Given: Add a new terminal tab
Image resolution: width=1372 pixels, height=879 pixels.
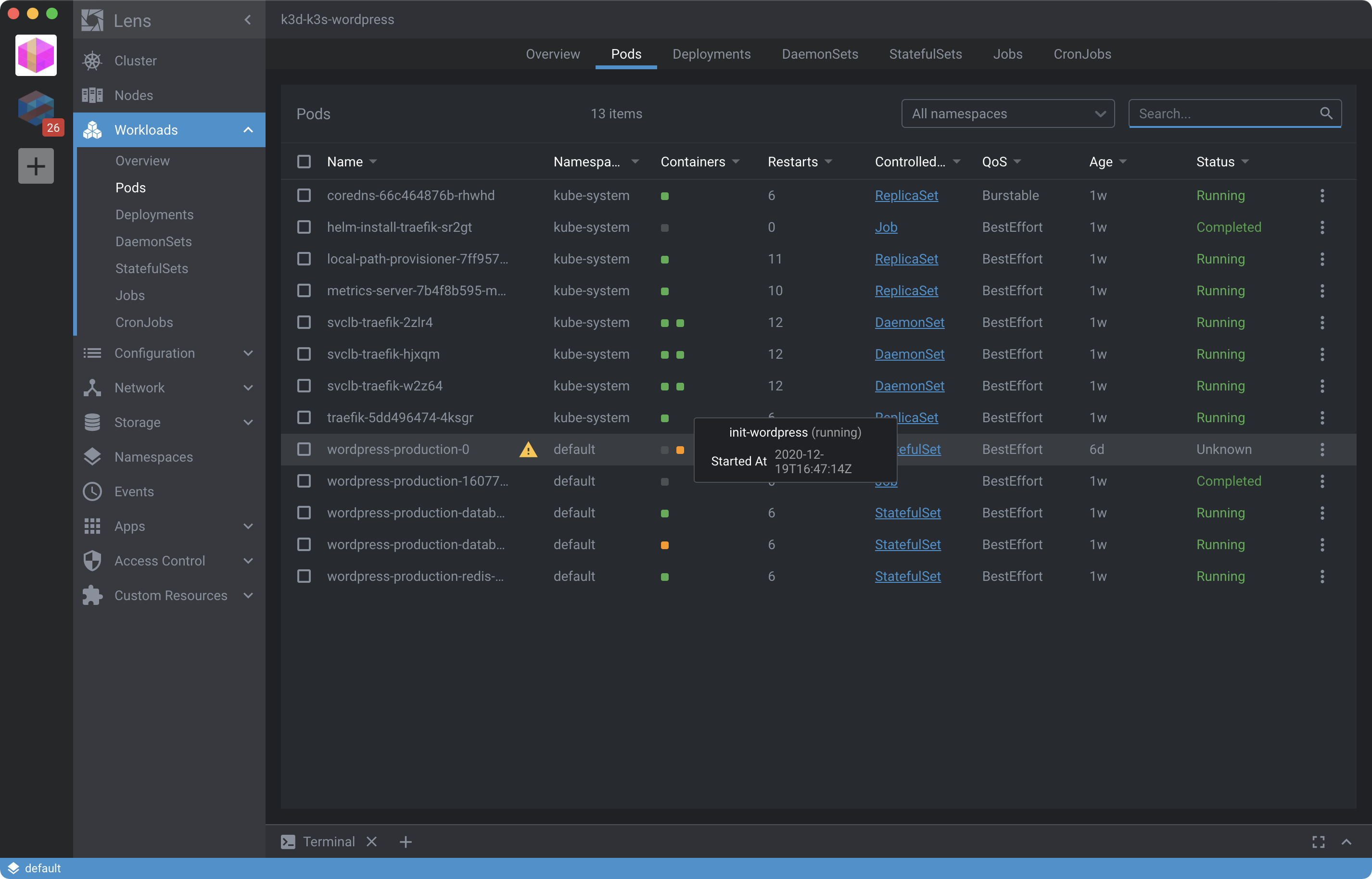Looking at the screenshot, I should (x=406, y=842).
